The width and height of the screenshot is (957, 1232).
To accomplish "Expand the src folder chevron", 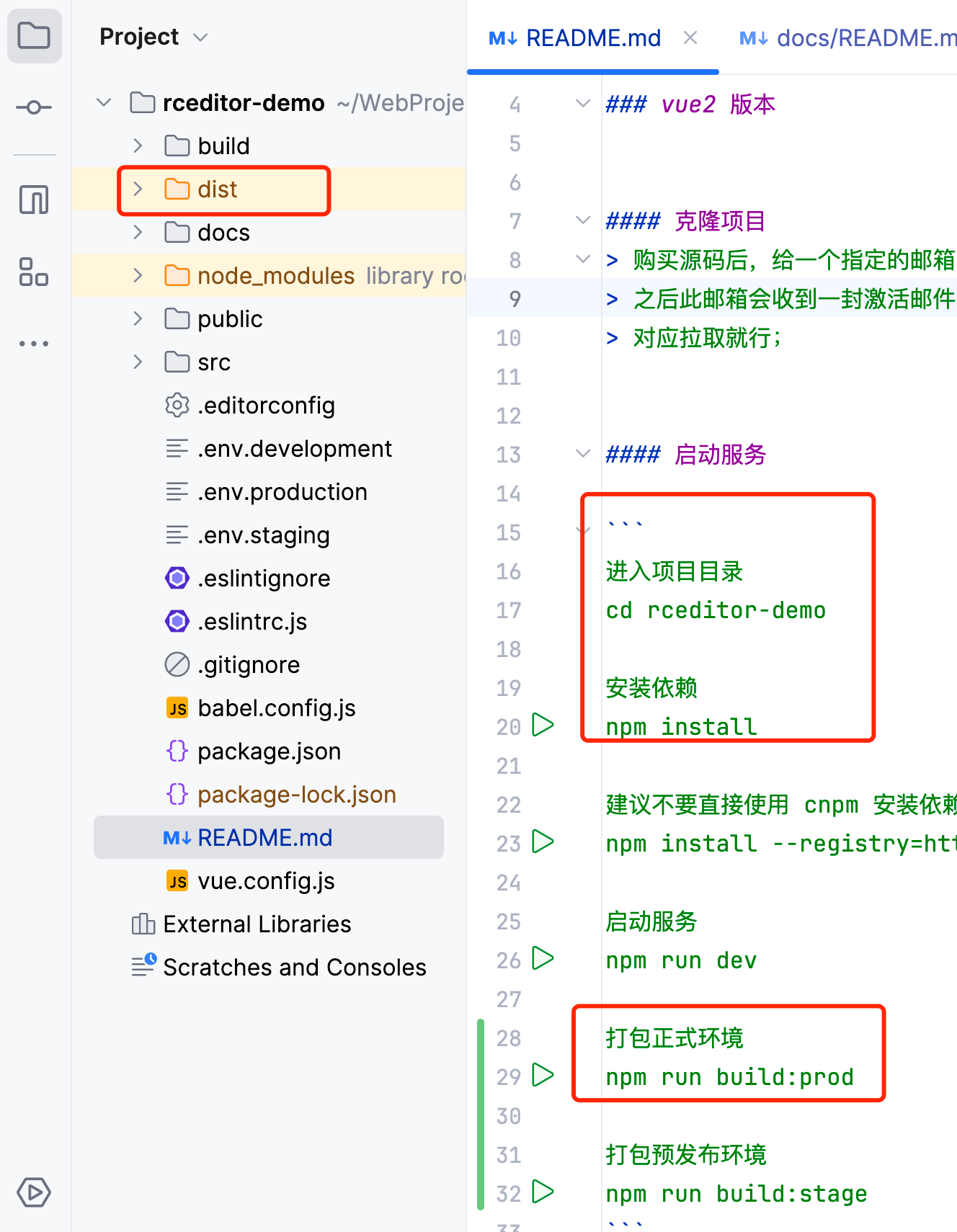I will click(138, 362).
